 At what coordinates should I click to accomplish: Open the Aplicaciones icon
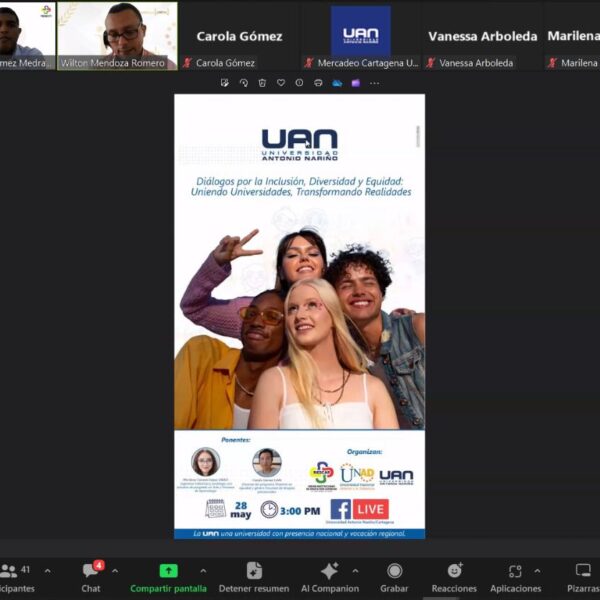[x=515, y=571]
